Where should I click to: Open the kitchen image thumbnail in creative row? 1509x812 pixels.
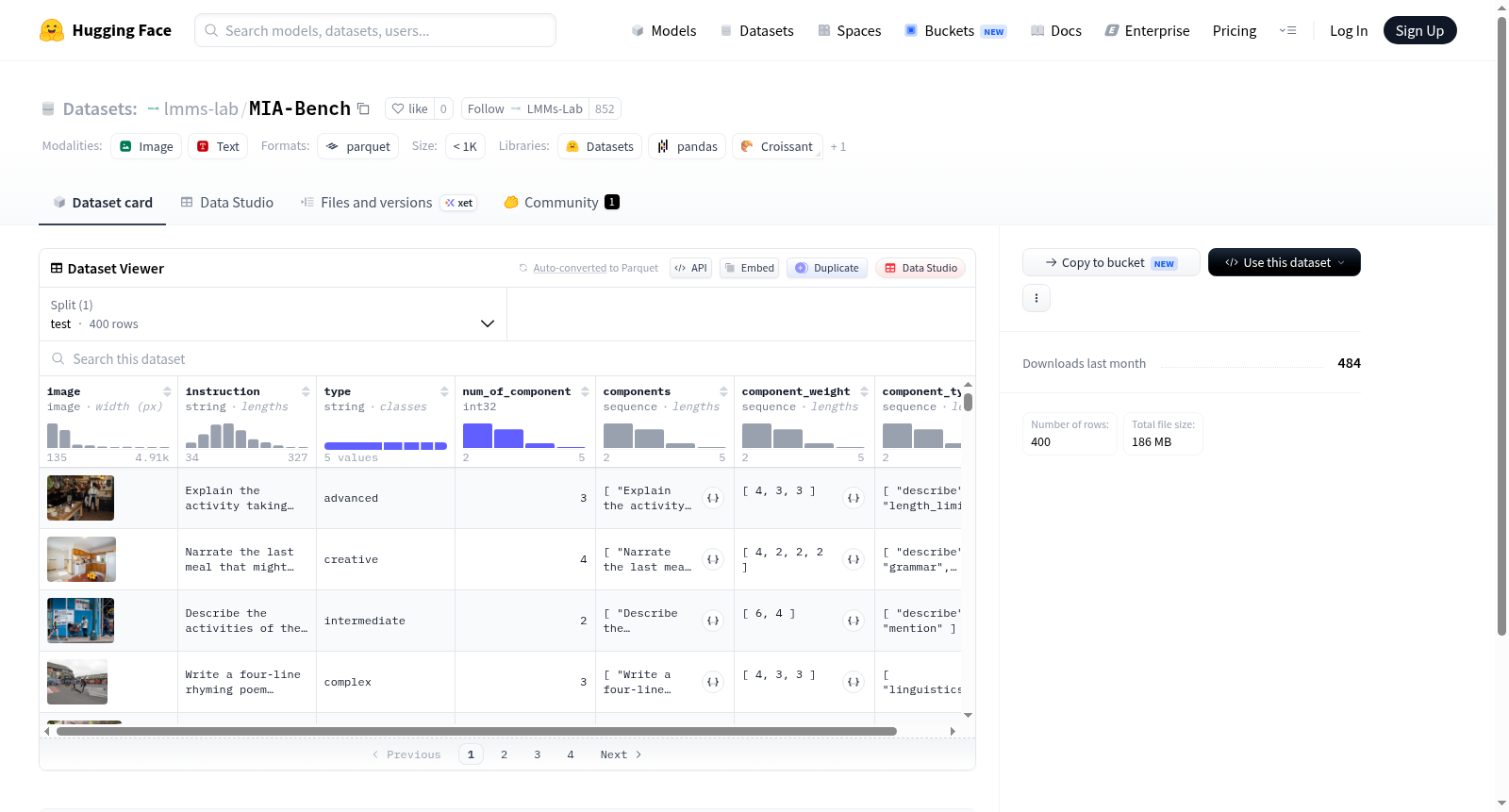click(81, 559)
